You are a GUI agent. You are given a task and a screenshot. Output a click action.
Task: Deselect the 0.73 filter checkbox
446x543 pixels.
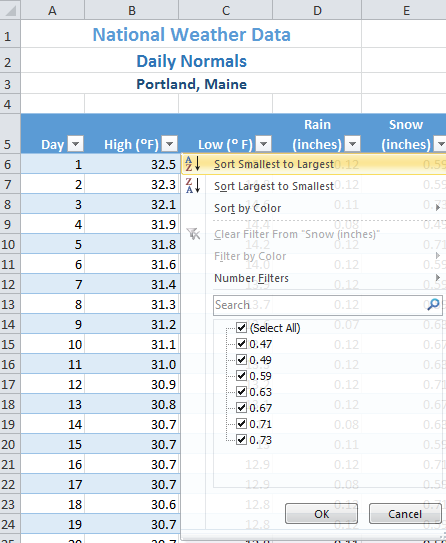click(241, 440)
